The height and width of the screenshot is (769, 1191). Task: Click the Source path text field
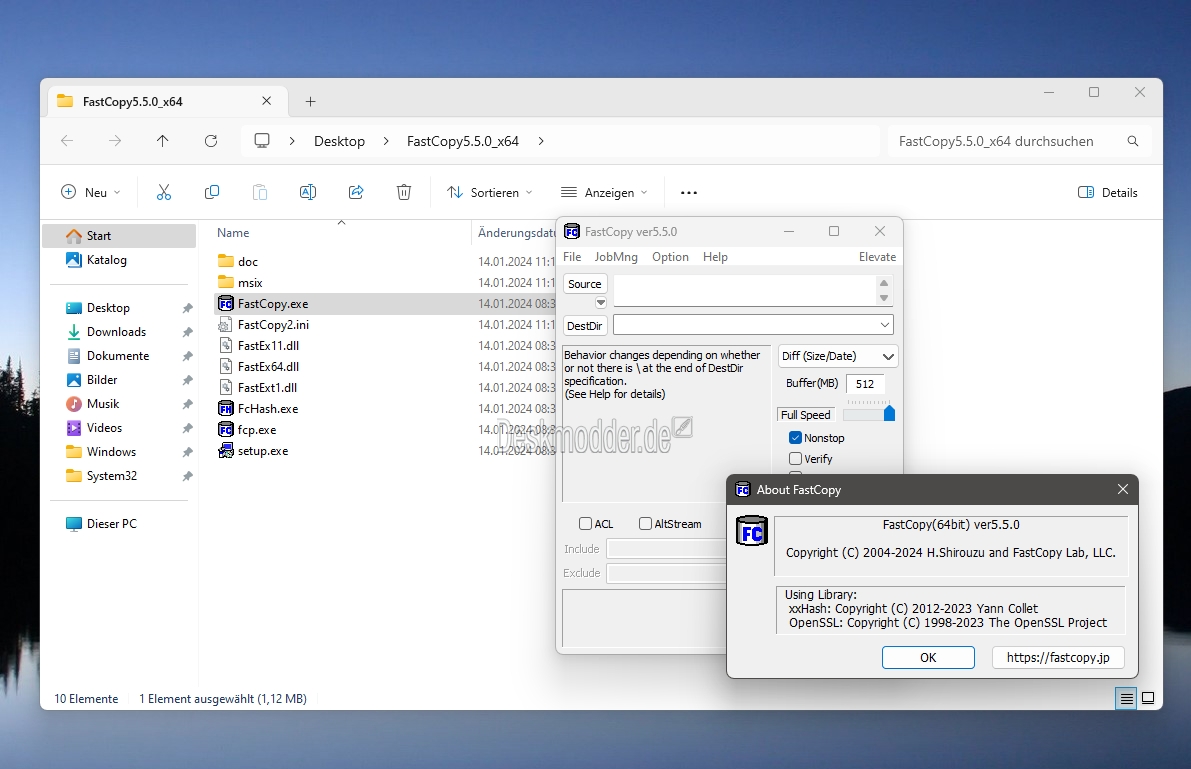[745, 290]
